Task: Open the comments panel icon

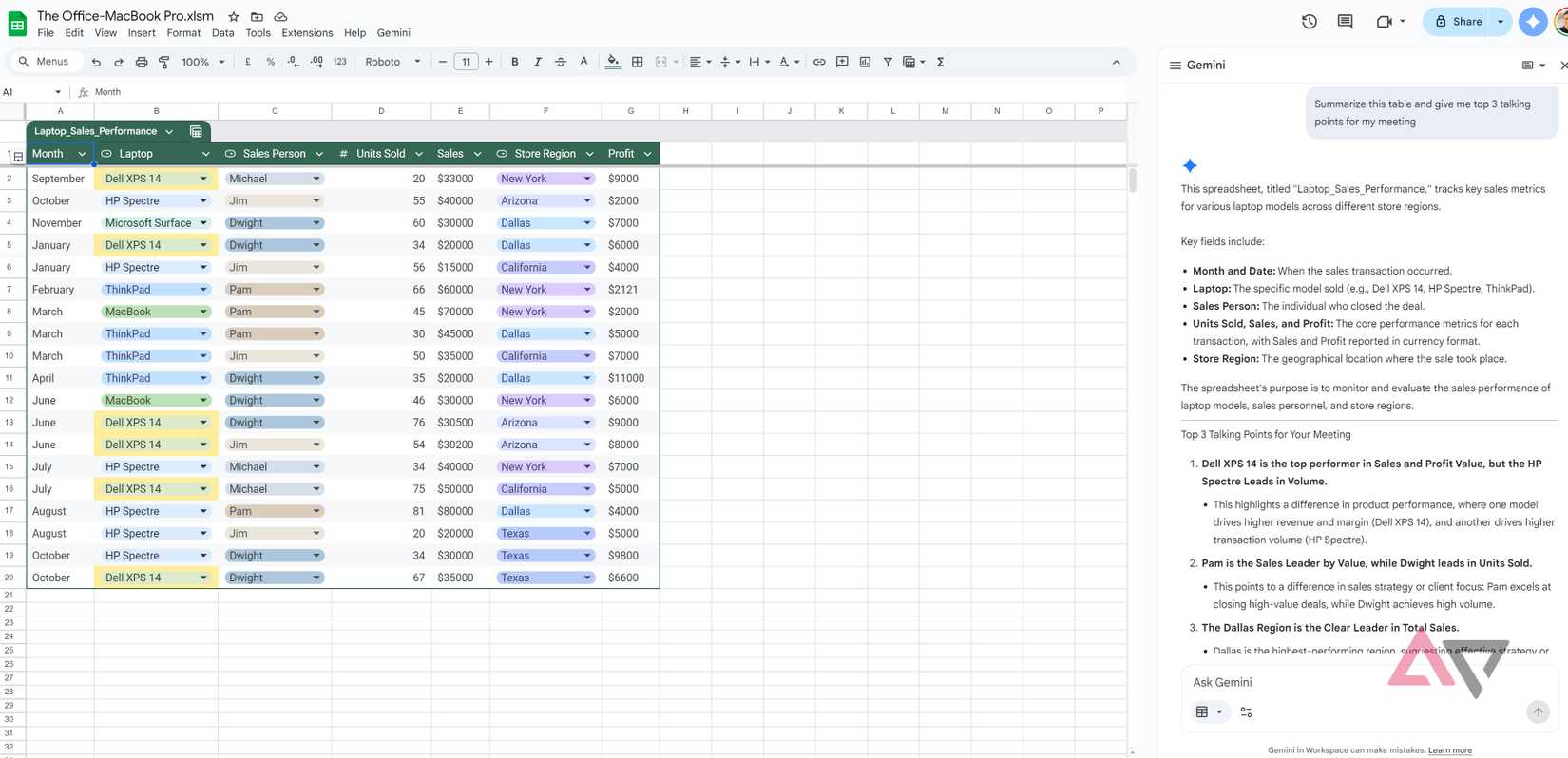Action: [x=1345, y=21]
